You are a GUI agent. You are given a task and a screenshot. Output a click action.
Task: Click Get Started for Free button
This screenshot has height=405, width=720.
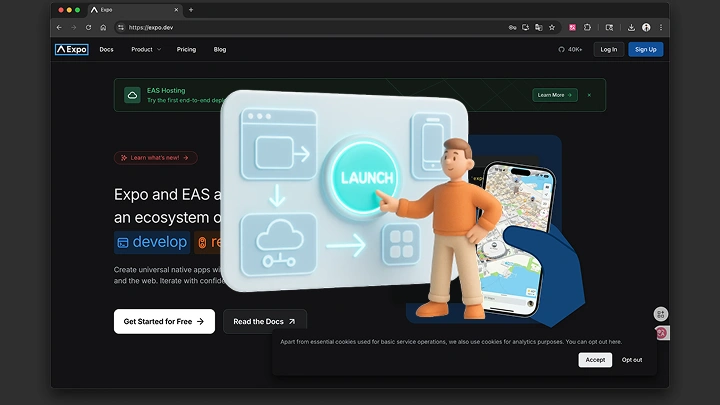click(164, 321)
